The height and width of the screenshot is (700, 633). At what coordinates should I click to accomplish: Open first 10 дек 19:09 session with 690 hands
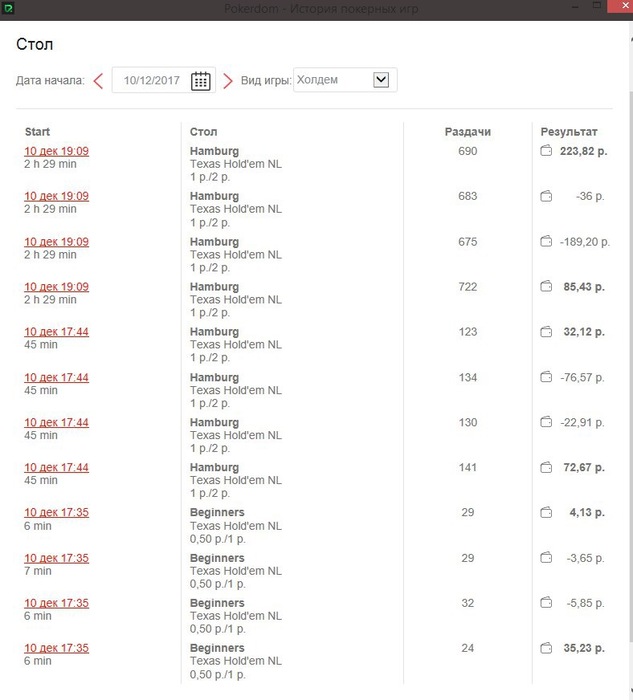pyautogui.click(x=56, y=151)
